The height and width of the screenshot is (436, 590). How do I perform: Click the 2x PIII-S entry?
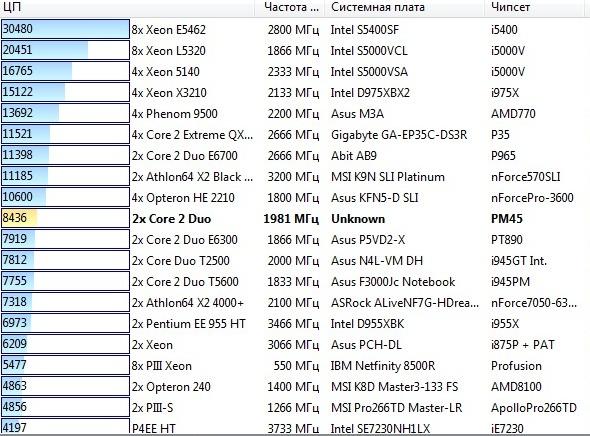(x=152, y=408)
